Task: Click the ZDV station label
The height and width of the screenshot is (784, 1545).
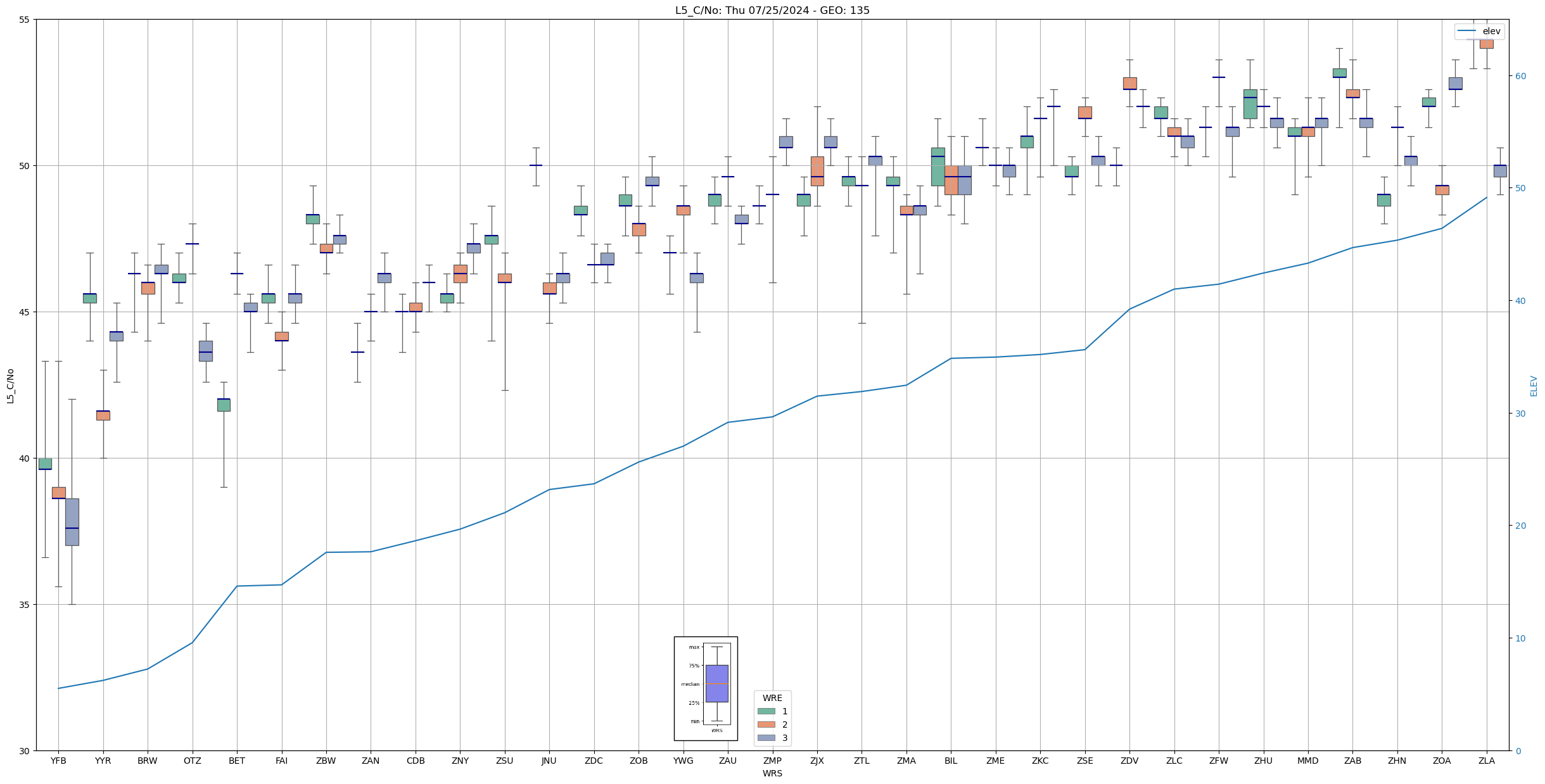Action: pyautogui.click(x=1129, y=761)
